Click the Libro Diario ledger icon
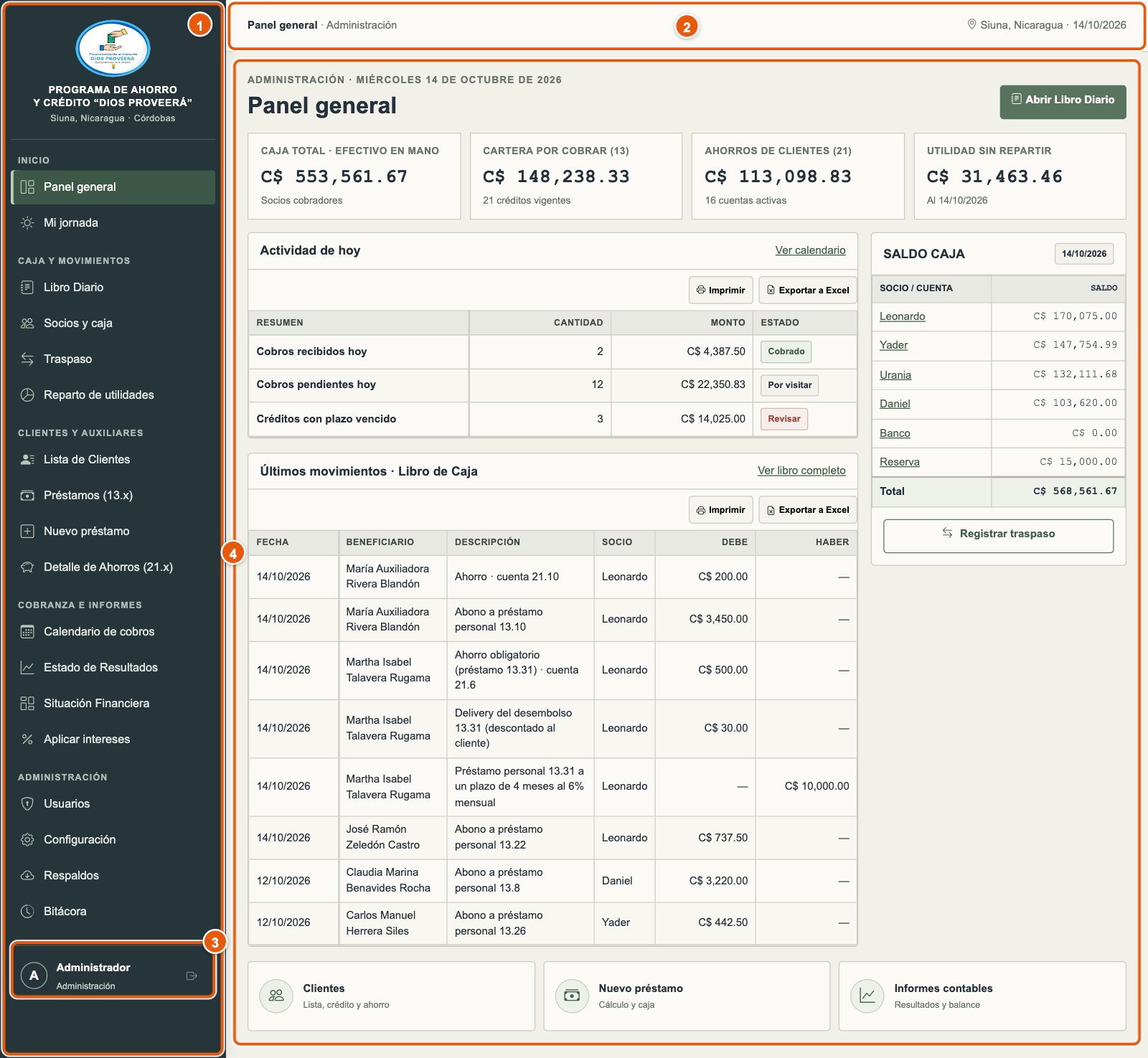Viewport: 1148px width, 1058px height. click(x=27, y=288)
